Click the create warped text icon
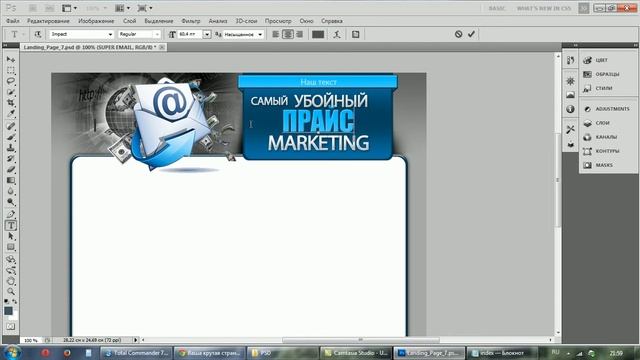 point(337,34)
